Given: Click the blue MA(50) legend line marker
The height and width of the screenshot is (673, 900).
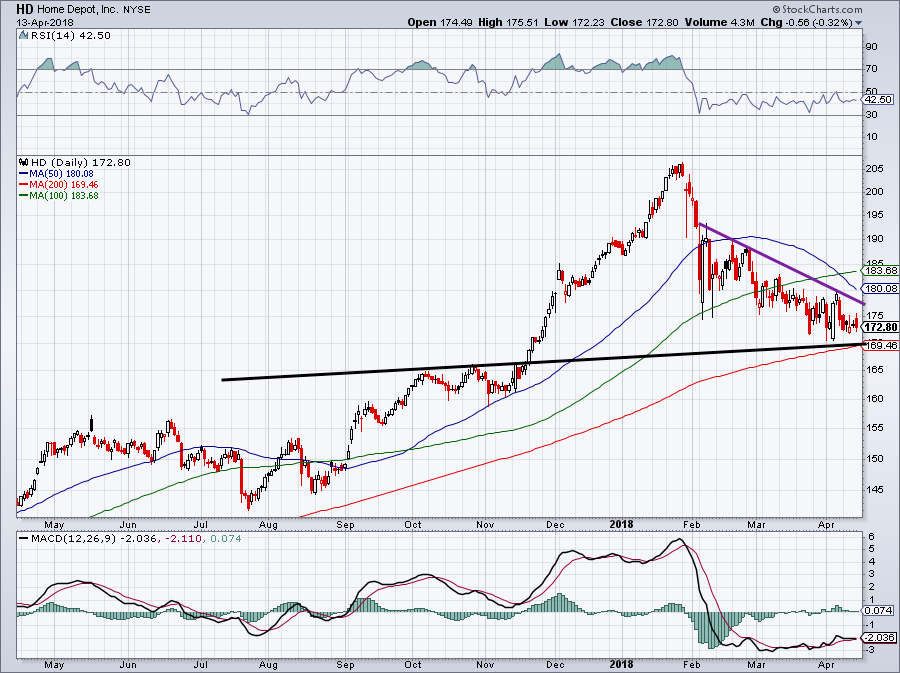Looking at the screenshot, I should (23, 173).
